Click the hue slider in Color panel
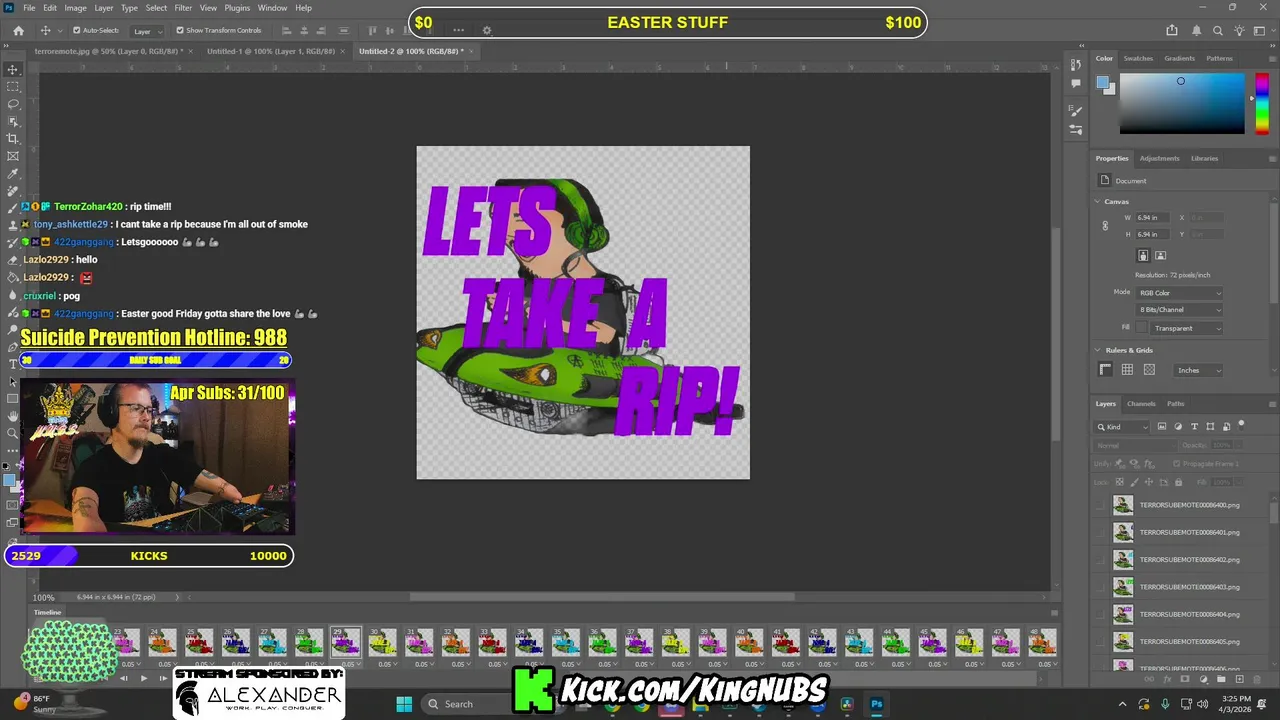 [x=1262, y=104]
